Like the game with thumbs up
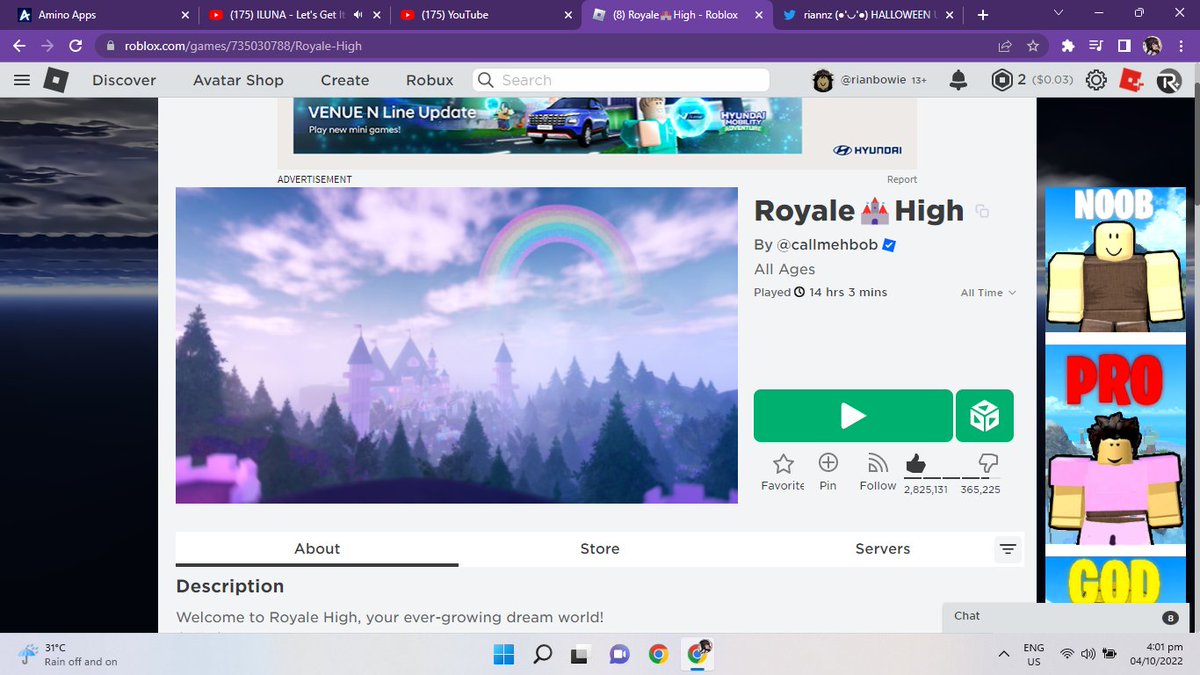Screen dimensions: 1200x675 point(915,463)
